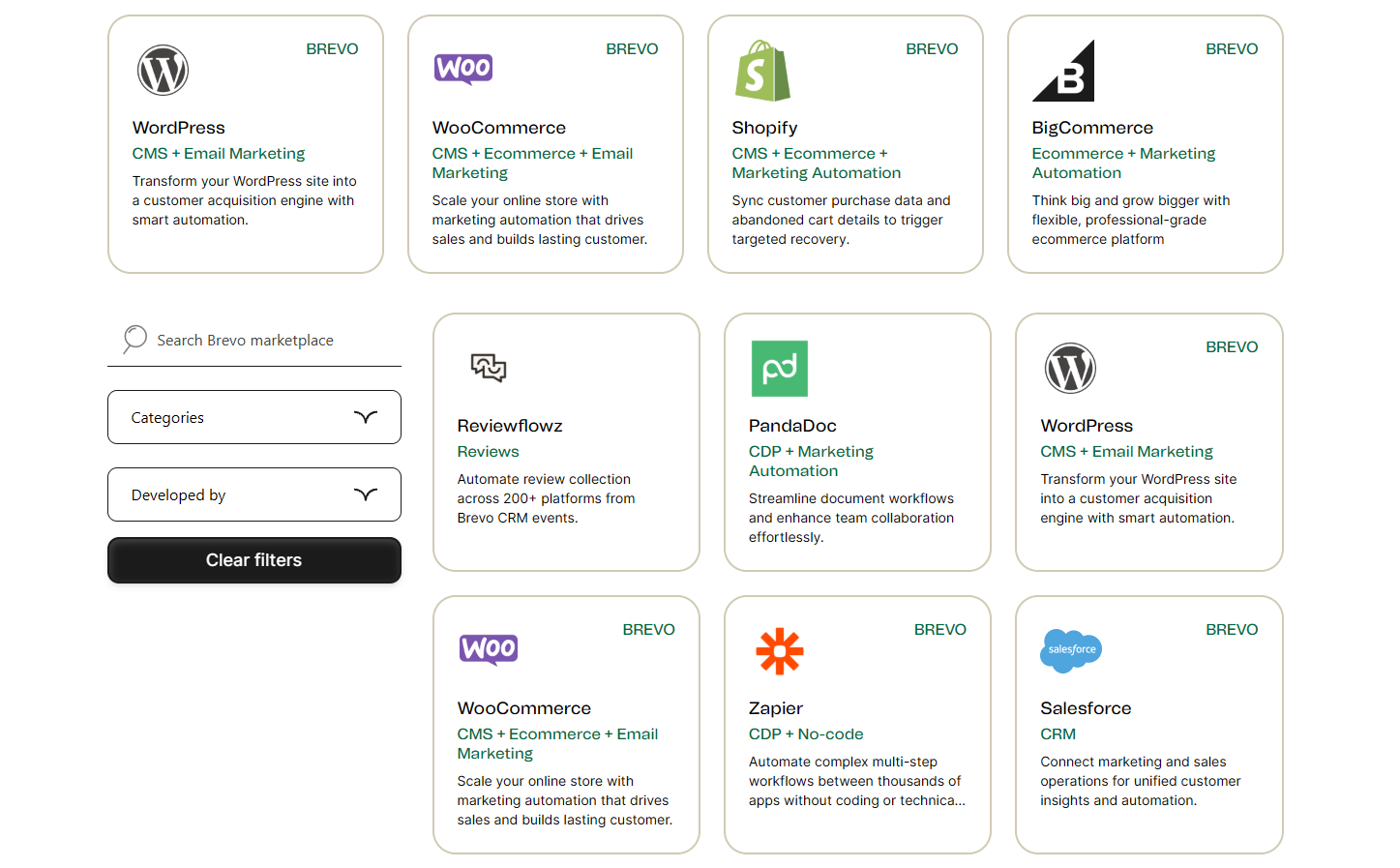Click 'CMS + Ecommerce + Marketing Automation' text
The image size is (1400, 868).
(817, 164)
